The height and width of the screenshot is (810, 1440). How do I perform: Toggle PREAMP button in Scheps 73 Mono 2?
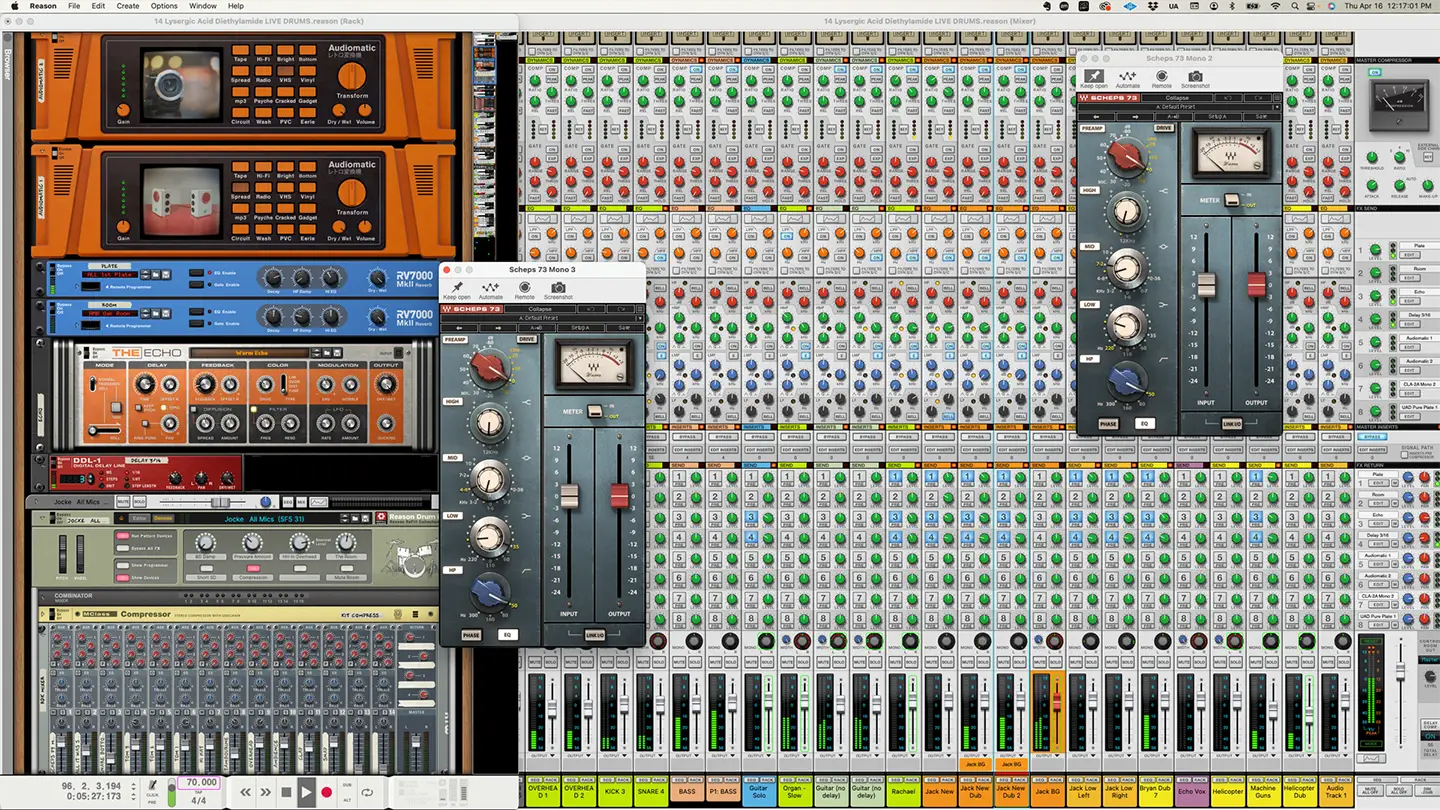[1092, 128]
